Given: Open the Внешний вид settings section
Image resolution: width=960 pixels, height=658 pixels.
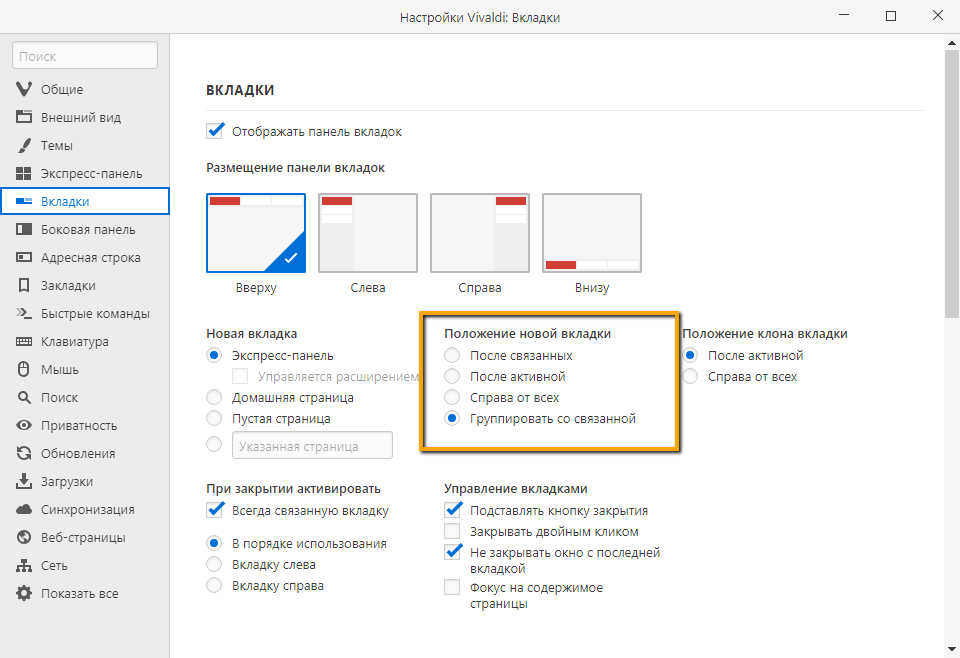Looking at the screenshot, I should tap(84, 117).
